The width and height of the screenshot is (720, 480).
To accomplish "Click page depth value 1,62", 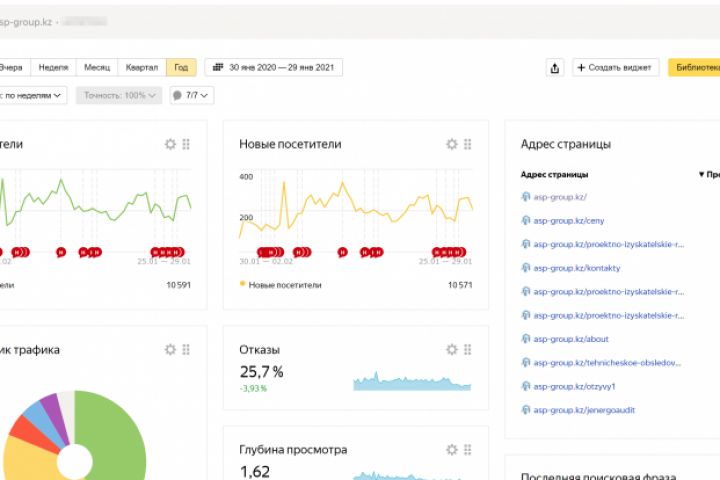I will pos(255,471).
